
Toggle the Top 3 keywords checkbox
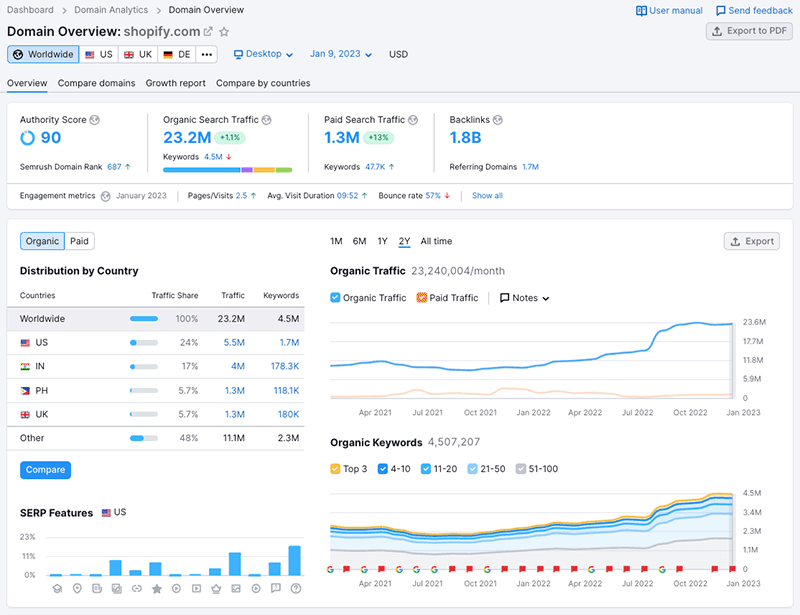335,469
